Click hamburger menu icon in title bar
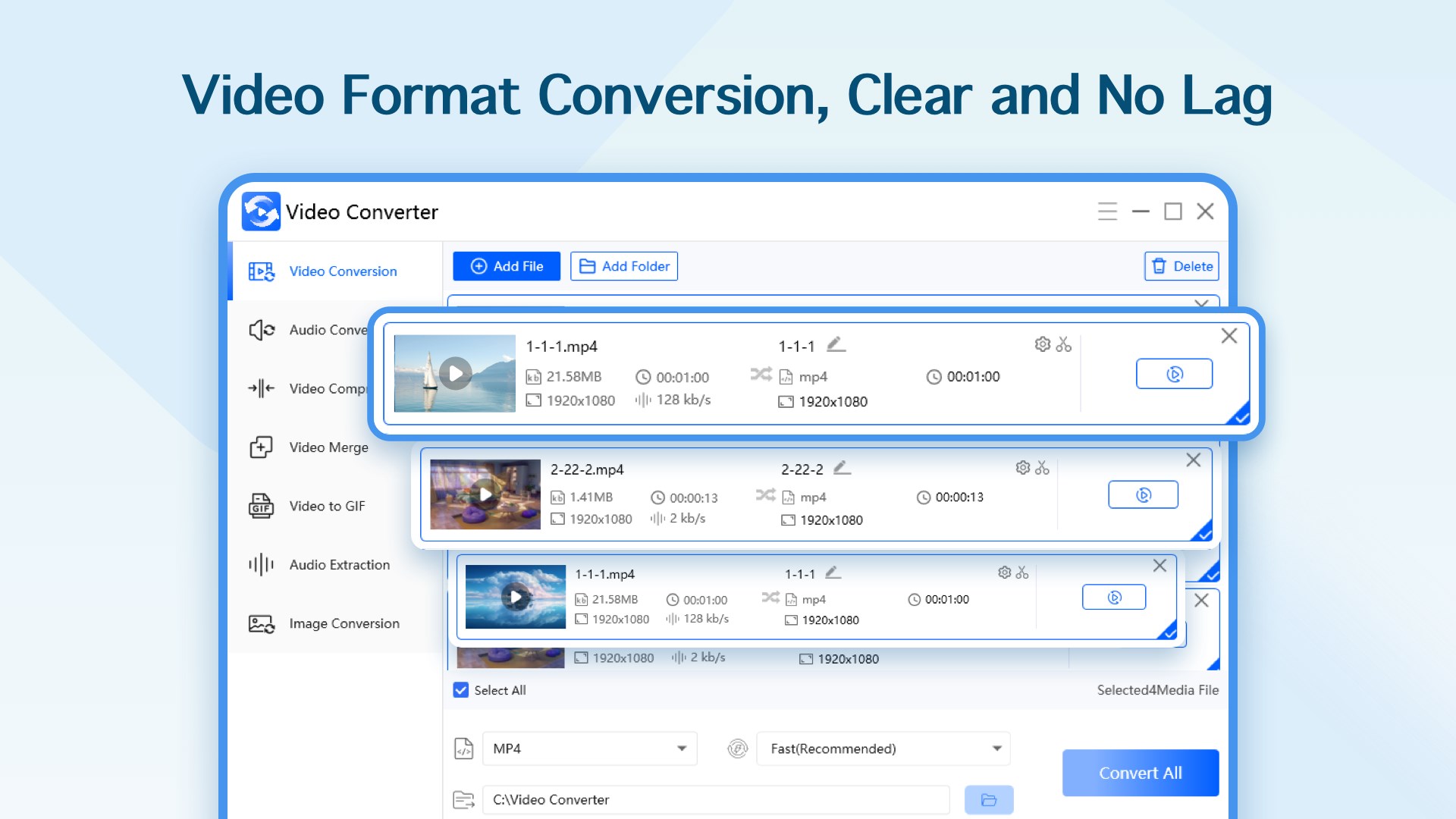Viewport: 1456px width, 819px height. click(x=1107, y=212)
